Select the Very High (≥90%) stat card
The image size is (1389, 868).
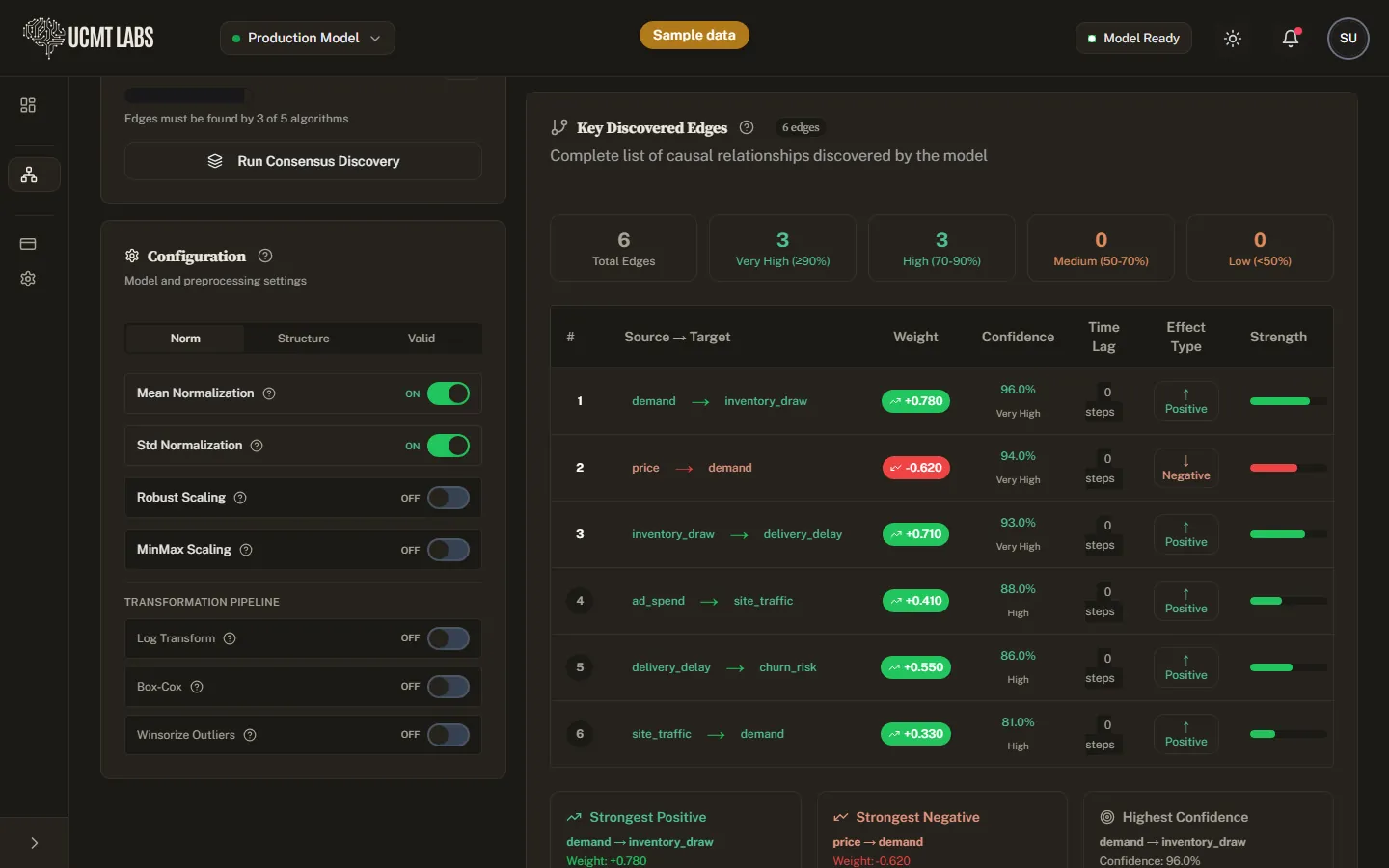pyautogui.click(x=782, y=248)
